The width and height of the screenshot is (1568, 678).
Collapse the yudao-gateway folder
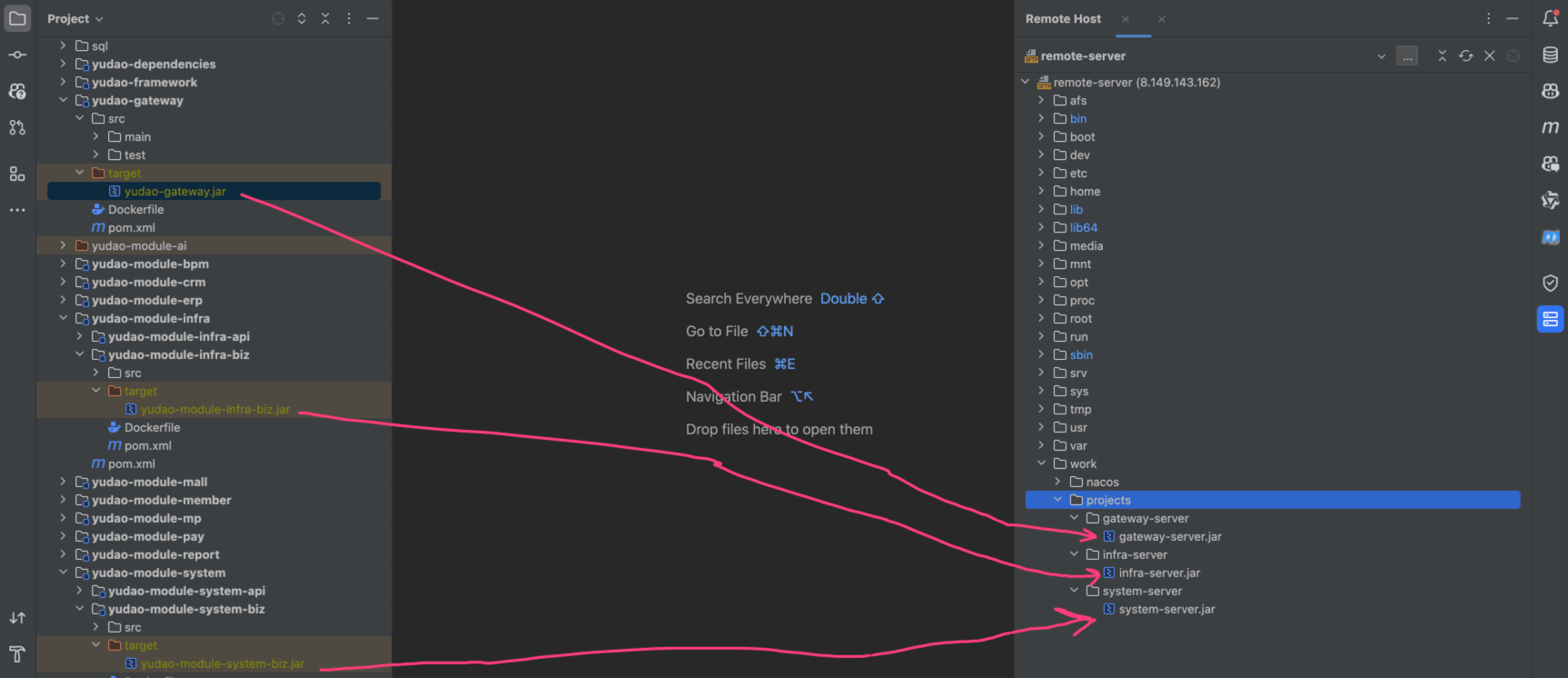click(x=63, y=100)
